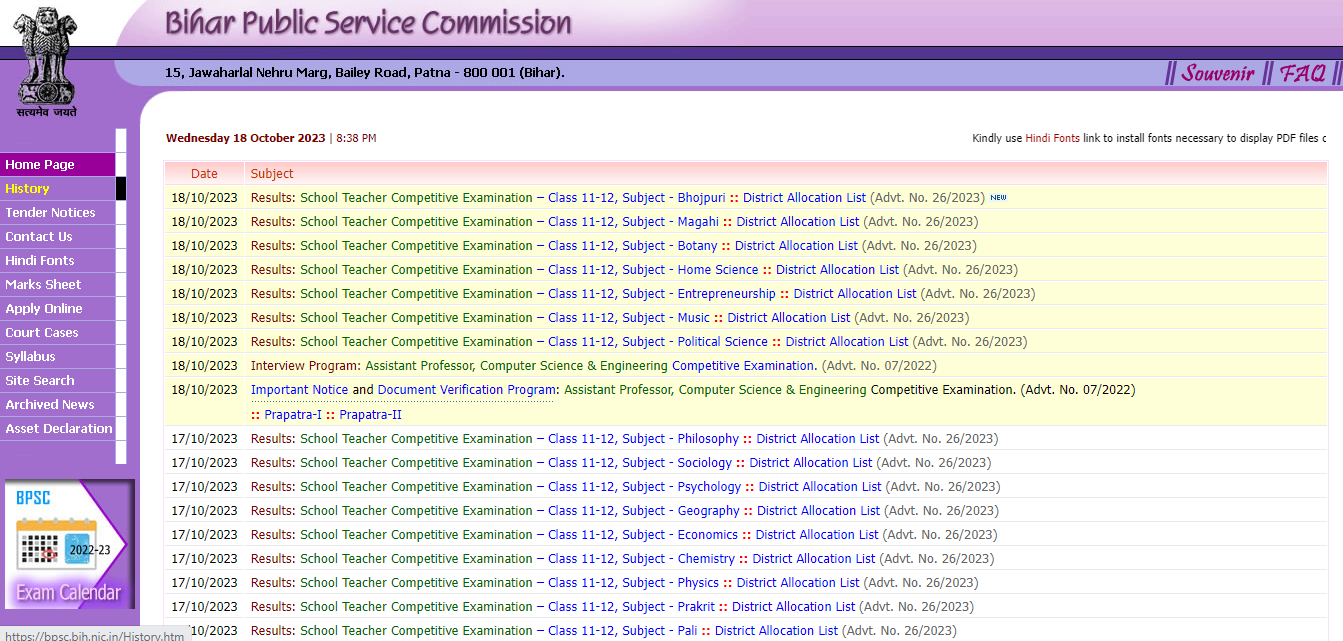Image resolution: width=1343 pixels, height=641 pixels.
Task: Open Class 11-12, Subject - Home Science link
Action: click(x=653, y=270)
